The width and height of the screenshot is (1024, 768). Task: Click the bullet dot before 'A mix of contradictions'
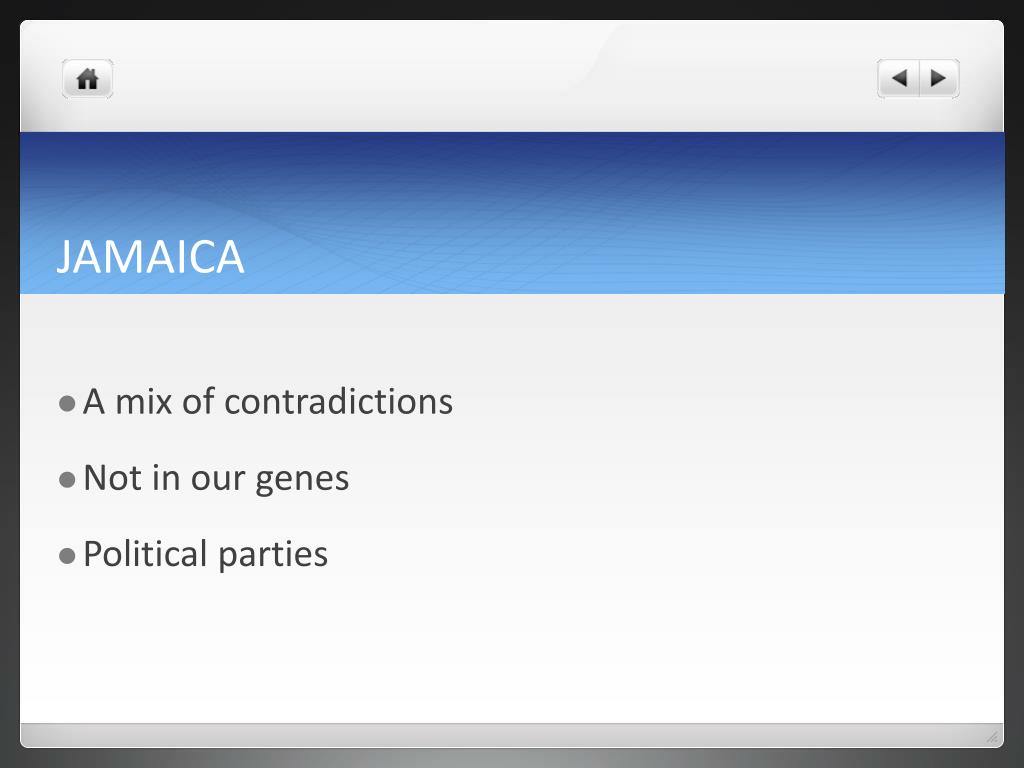click(67, 403)
